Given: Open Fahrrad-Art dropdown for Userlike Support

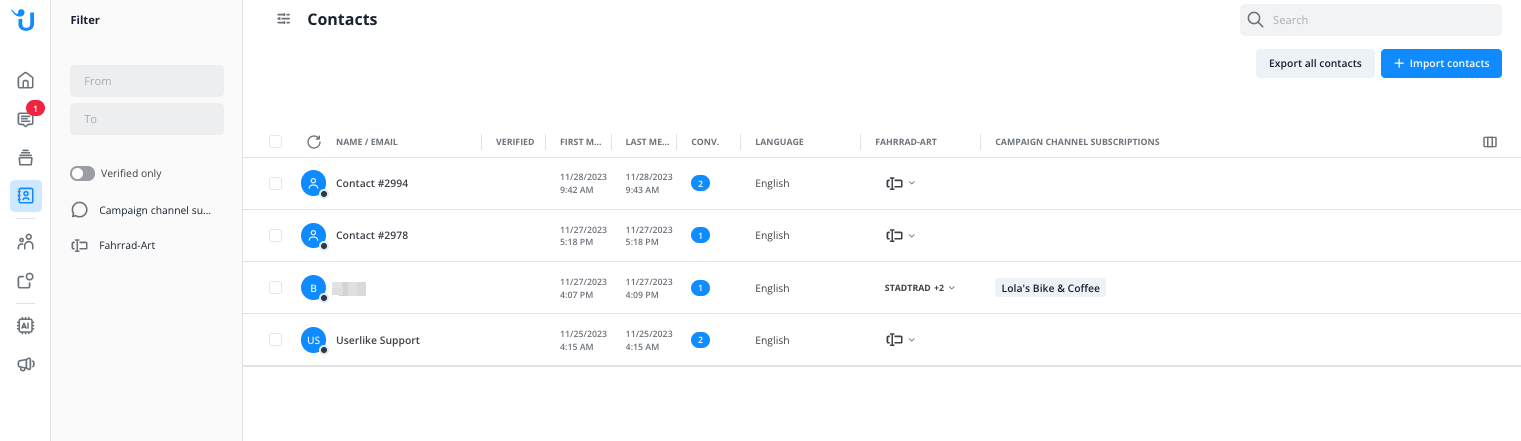Looking at the screenshot, I should [900, 340].
